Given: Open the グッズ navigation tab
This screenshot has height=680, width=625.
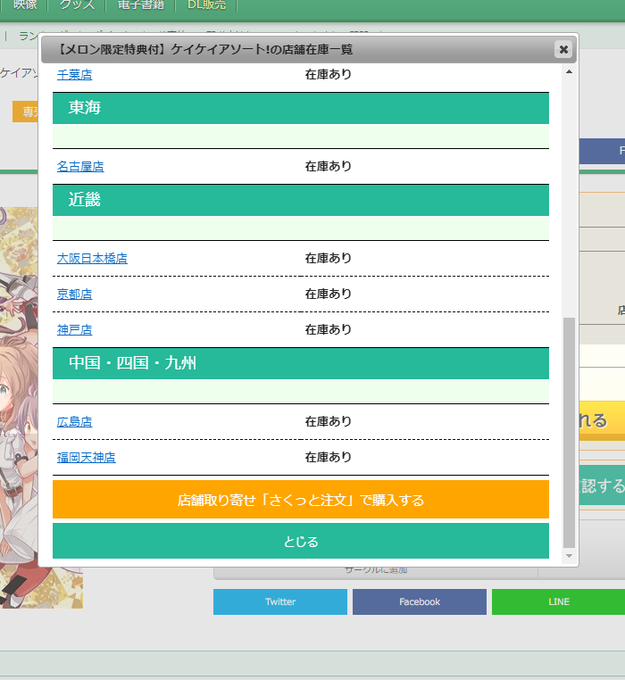Looking at the screenshot, I should 77,5.
